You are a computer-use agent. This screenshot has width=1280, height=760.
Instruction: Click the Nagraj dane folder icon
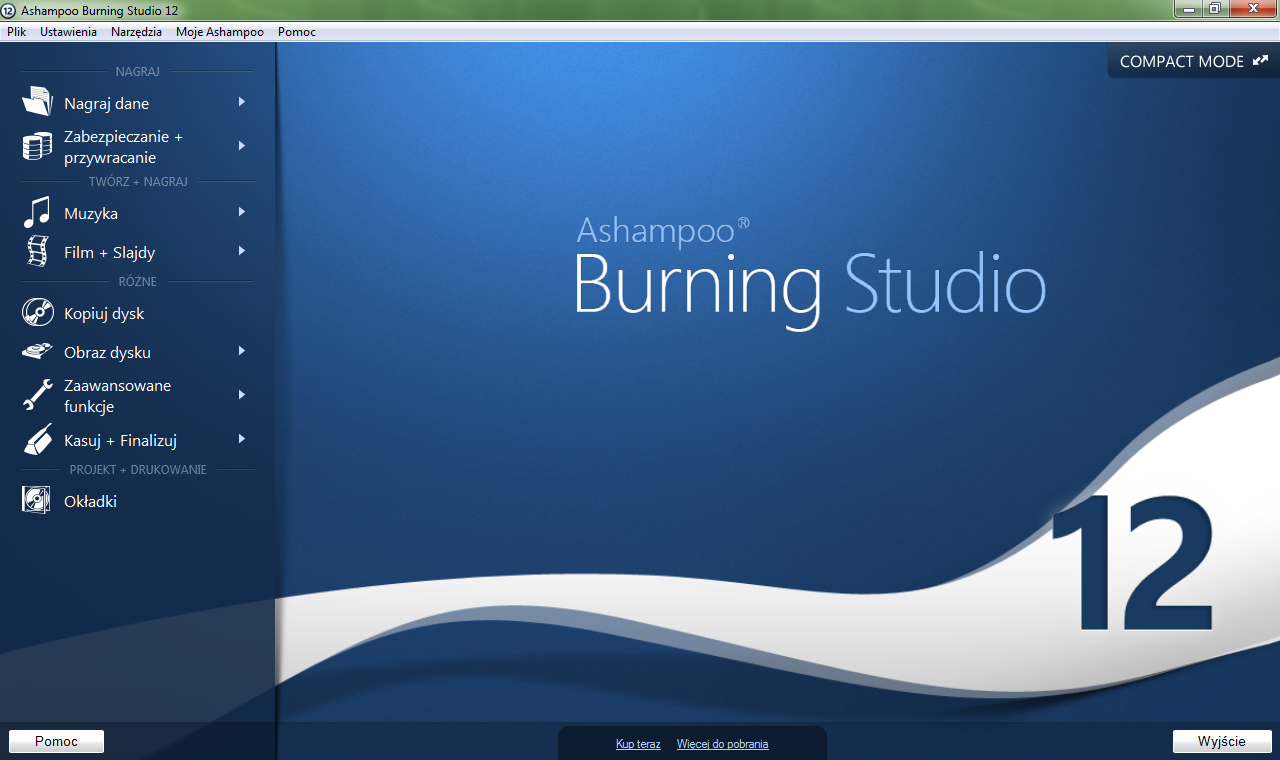(x=37, y=102)
